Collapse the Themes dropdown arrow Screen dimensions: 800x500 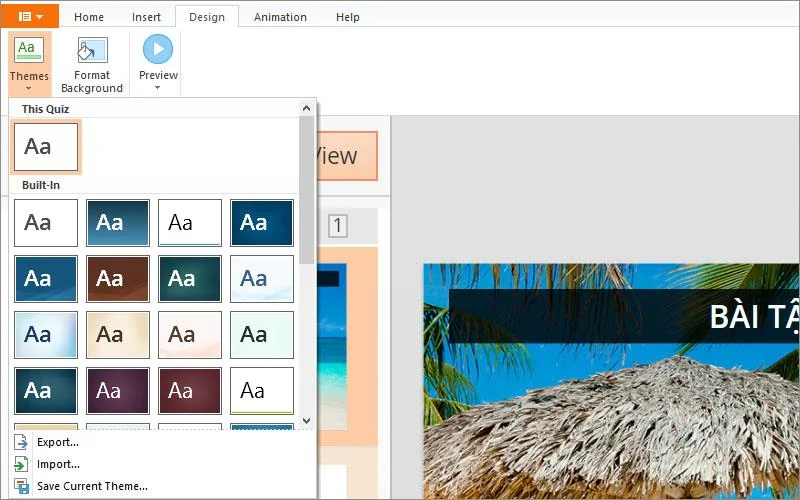coord(29,89)
